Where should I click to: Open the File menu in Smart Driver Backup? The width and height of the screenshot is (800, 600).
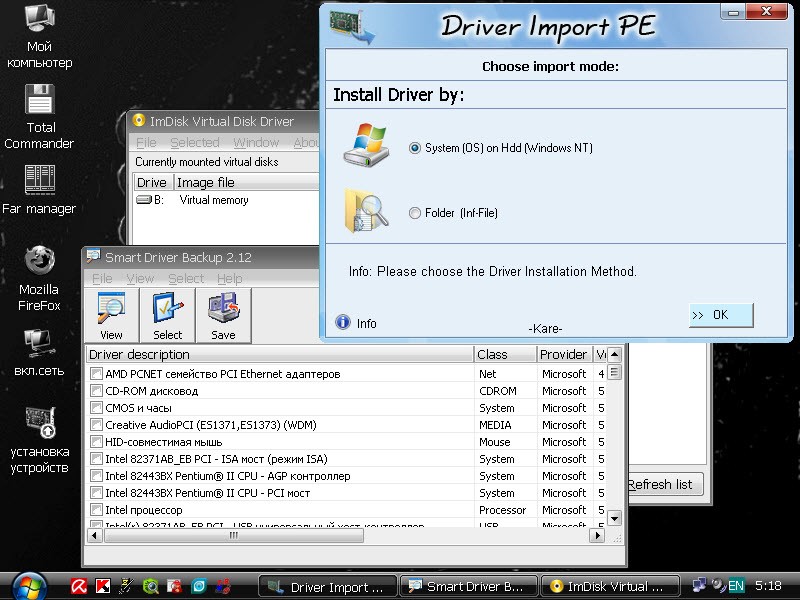pos(102,279)
